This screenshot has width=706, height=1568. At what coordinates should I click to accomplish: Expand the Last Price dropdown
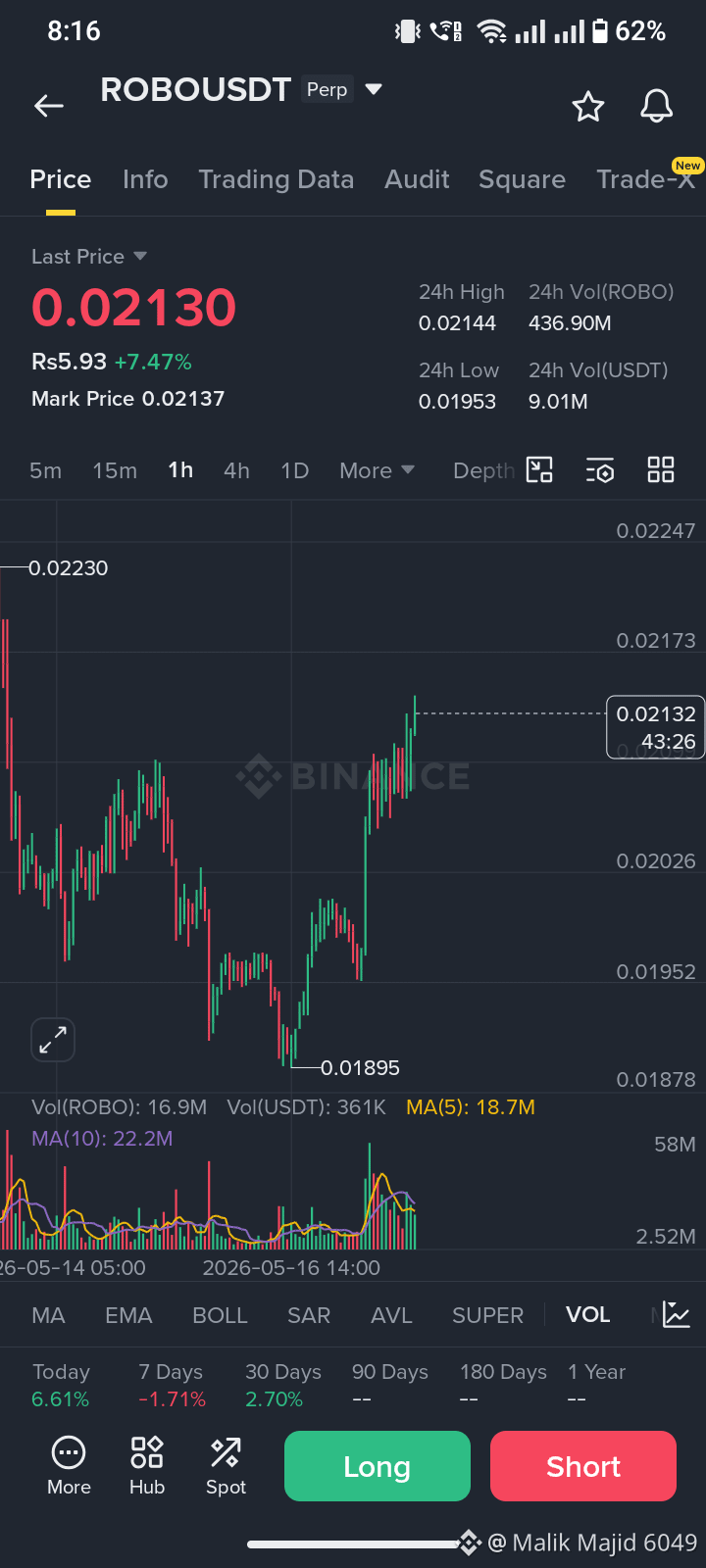(140, 256)
